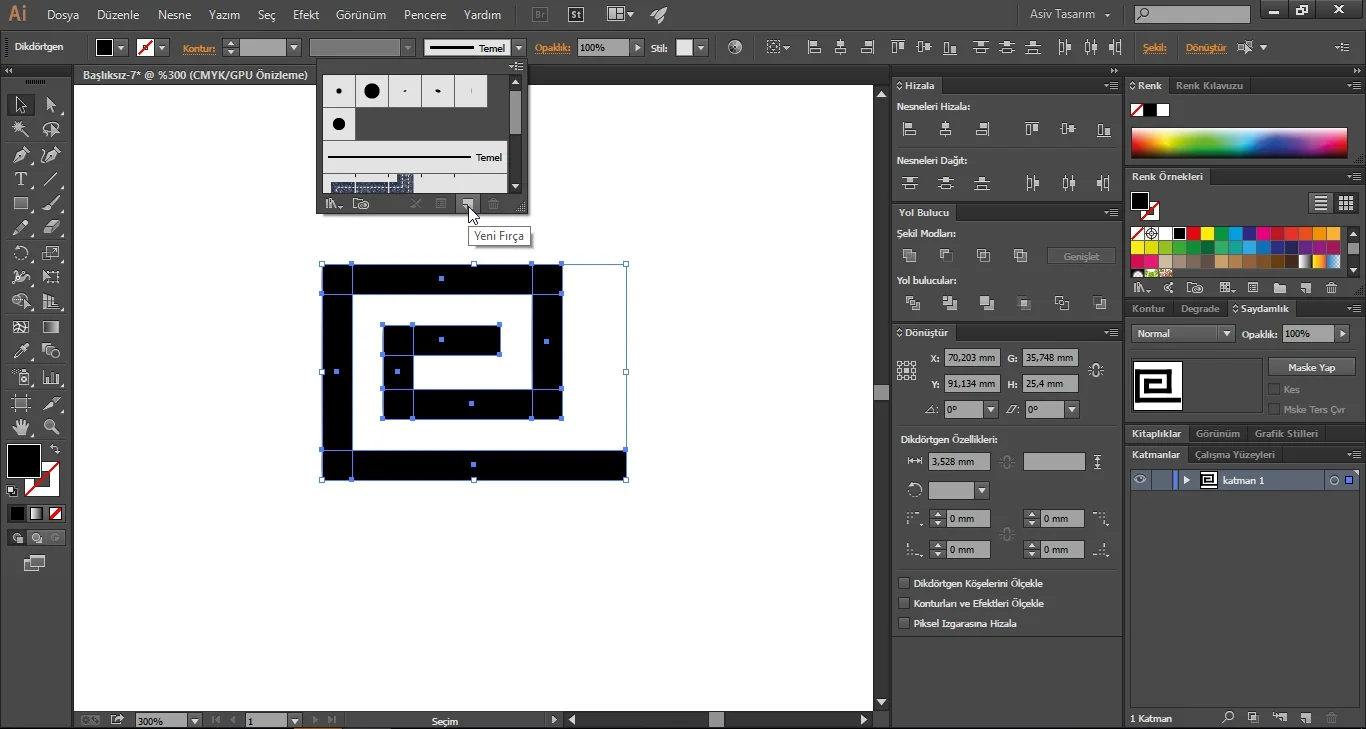Open the Temel brush definition dropdown
The height and width of the screenshot is (729, 1366).
pyautogui.click(x=518, y=48)
